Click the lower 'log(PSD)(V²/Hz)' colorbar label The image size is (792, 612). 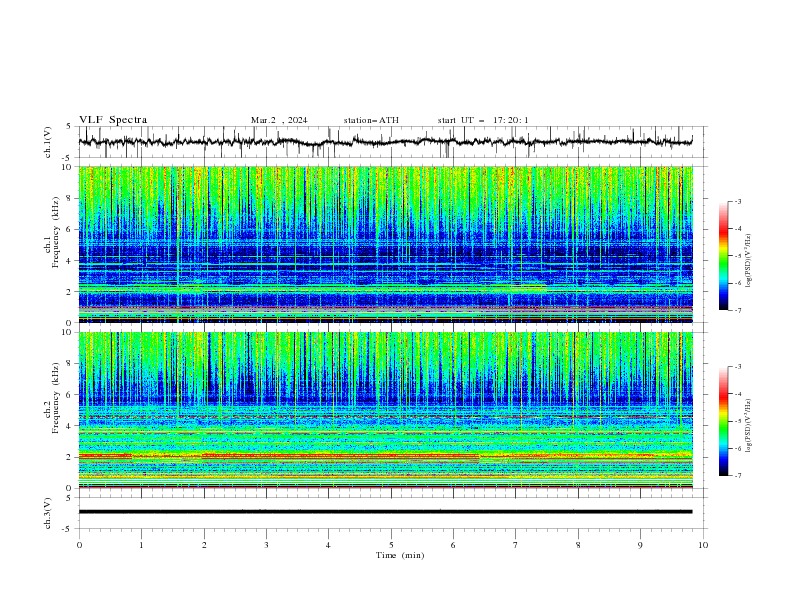(749, 426)
